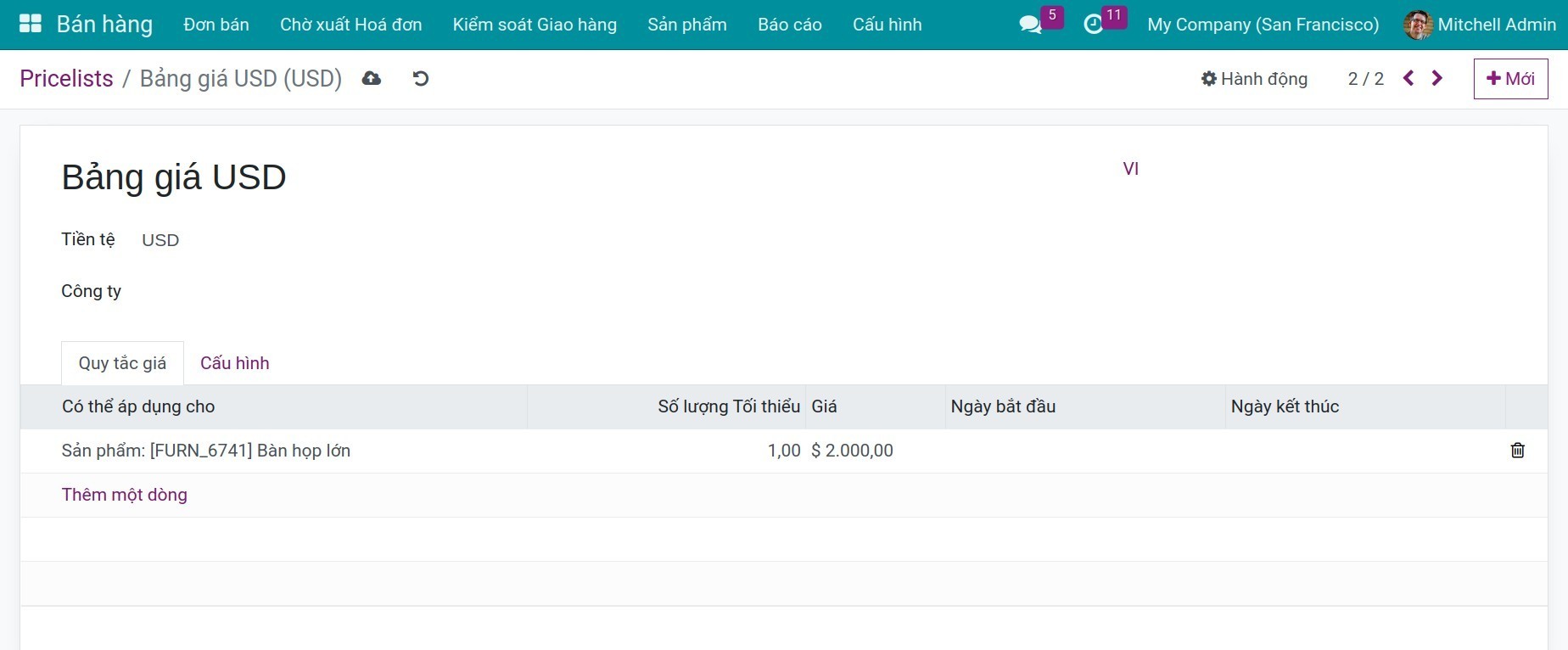Open the Cấu hình top menu
This screenshot has width=1568, height=650.
click(887, 25)
